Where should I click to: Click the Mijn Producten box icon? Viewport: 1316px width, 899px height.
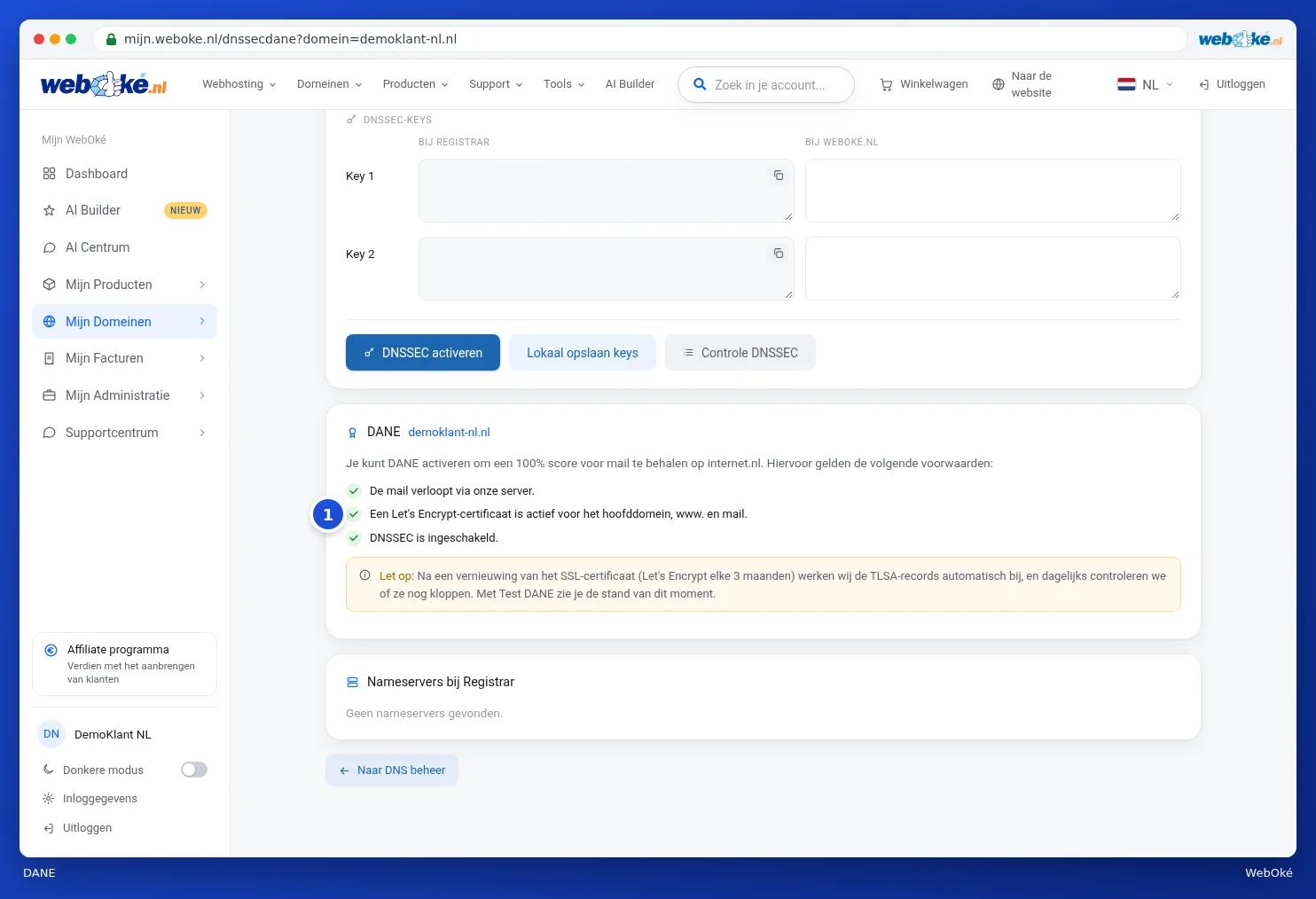click(49, 285)
